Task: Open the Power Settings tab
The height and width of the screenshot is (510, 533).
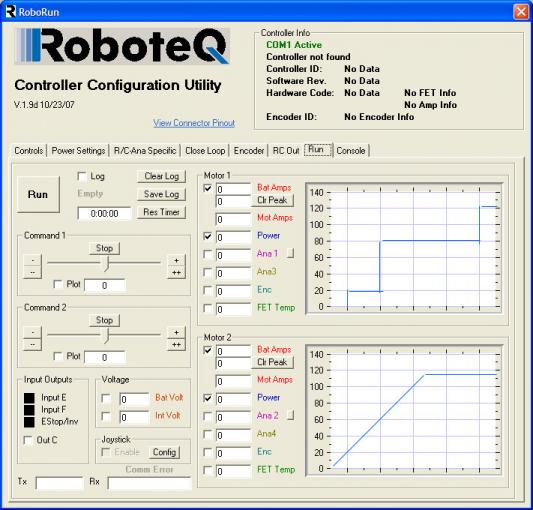Action: tap(78, 151)
